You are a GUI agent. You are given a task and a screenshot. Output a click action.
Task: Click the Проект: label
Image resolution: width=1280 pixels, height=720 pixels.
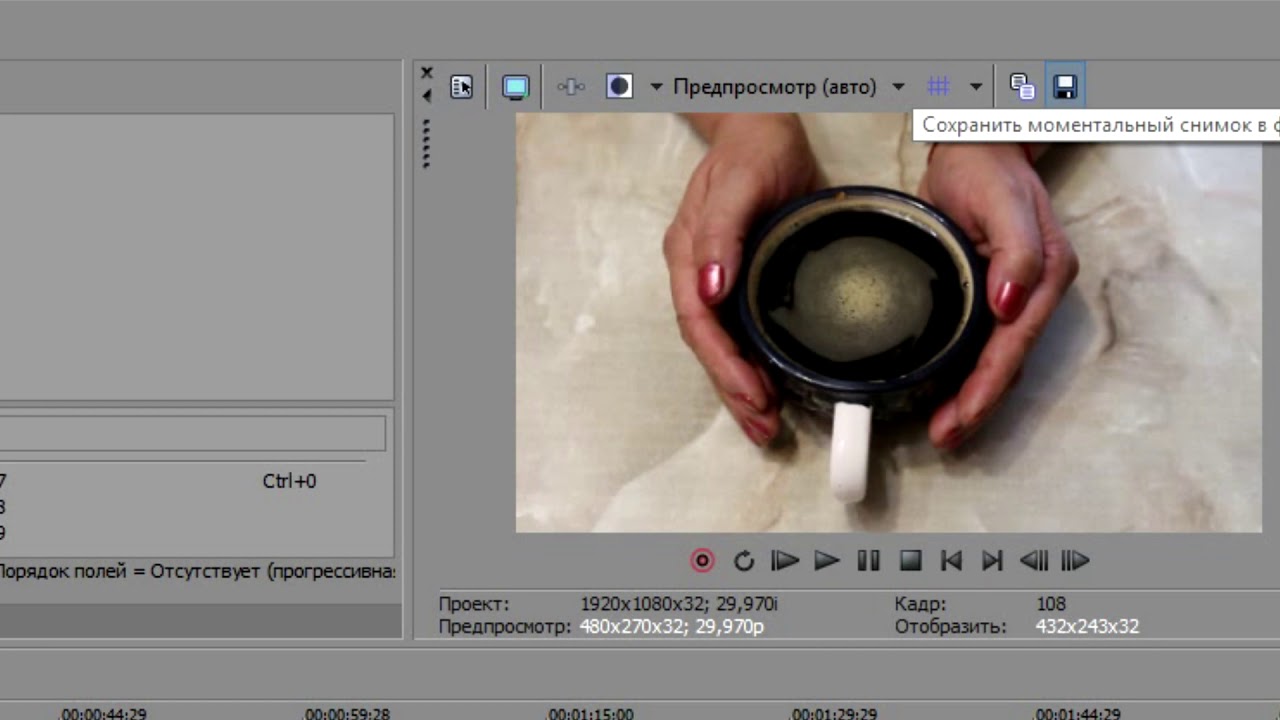474,604
